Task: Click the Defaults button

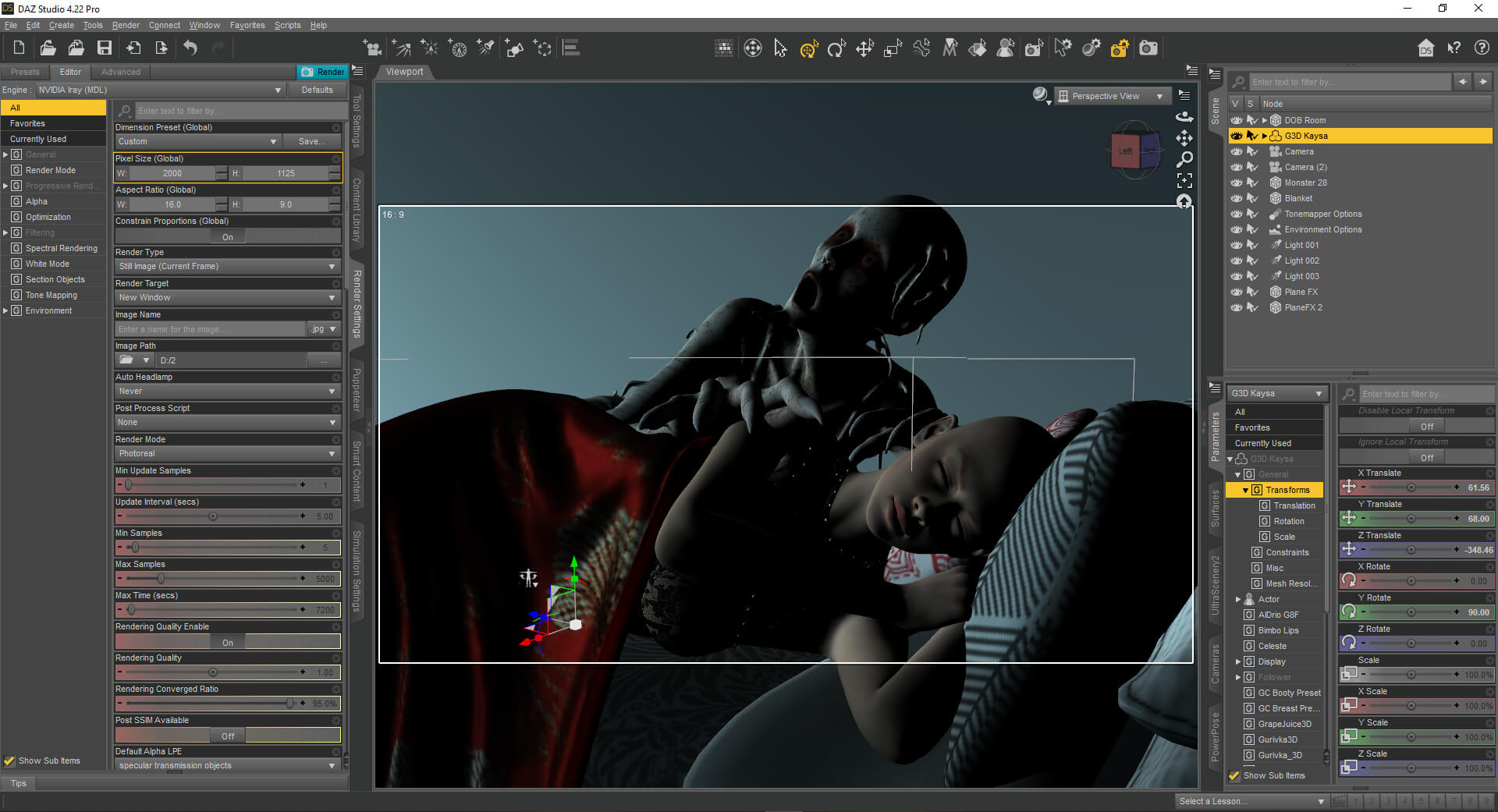Action: click(x=317, y=90)
